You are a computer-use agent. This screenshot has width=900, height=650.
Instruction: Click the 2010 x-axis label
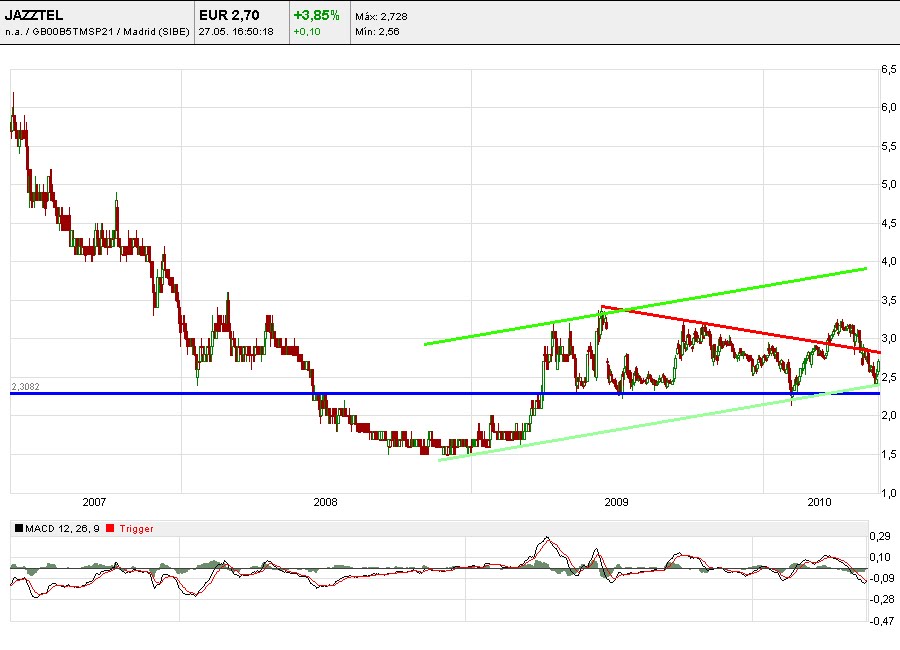pyautogui.click(x=819, y=502)
